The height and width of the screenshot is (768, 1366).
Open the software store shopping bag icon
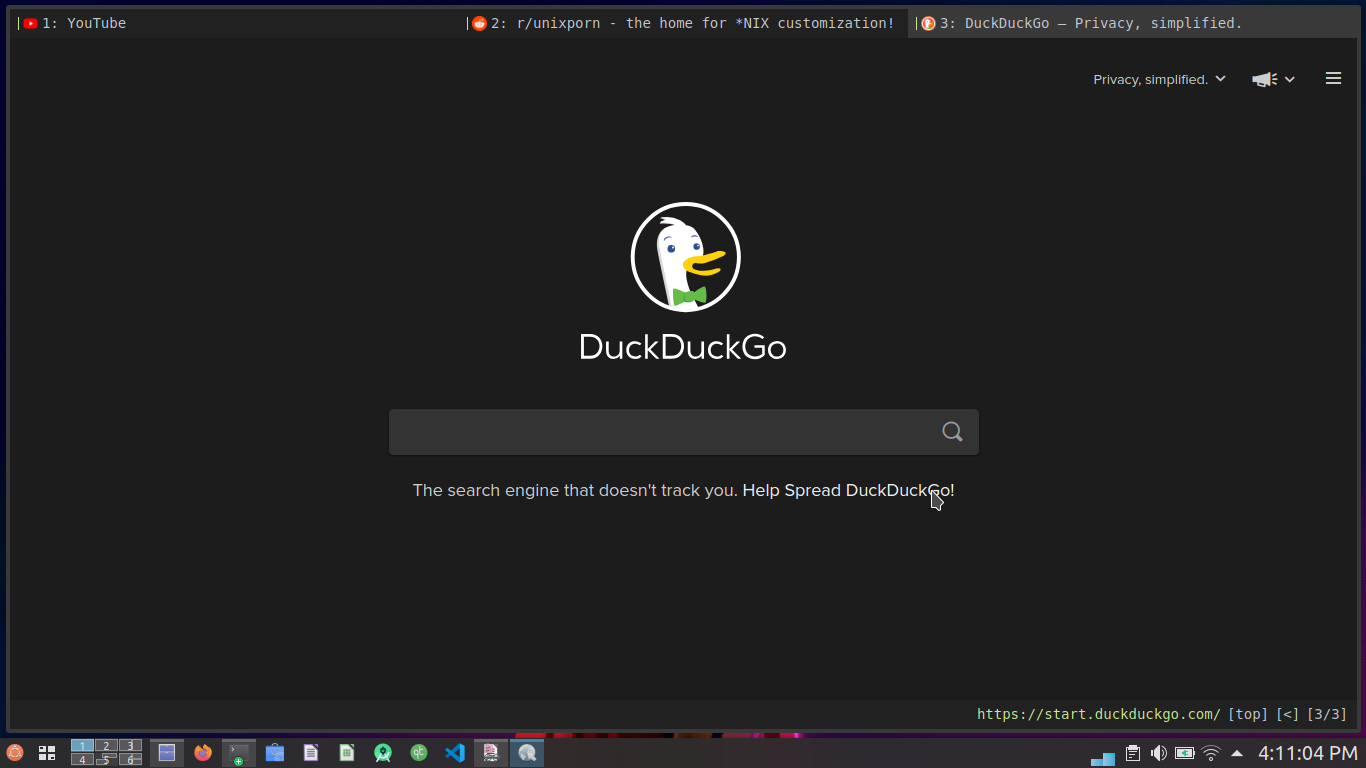pyautogui.click(x=275, y=753)
